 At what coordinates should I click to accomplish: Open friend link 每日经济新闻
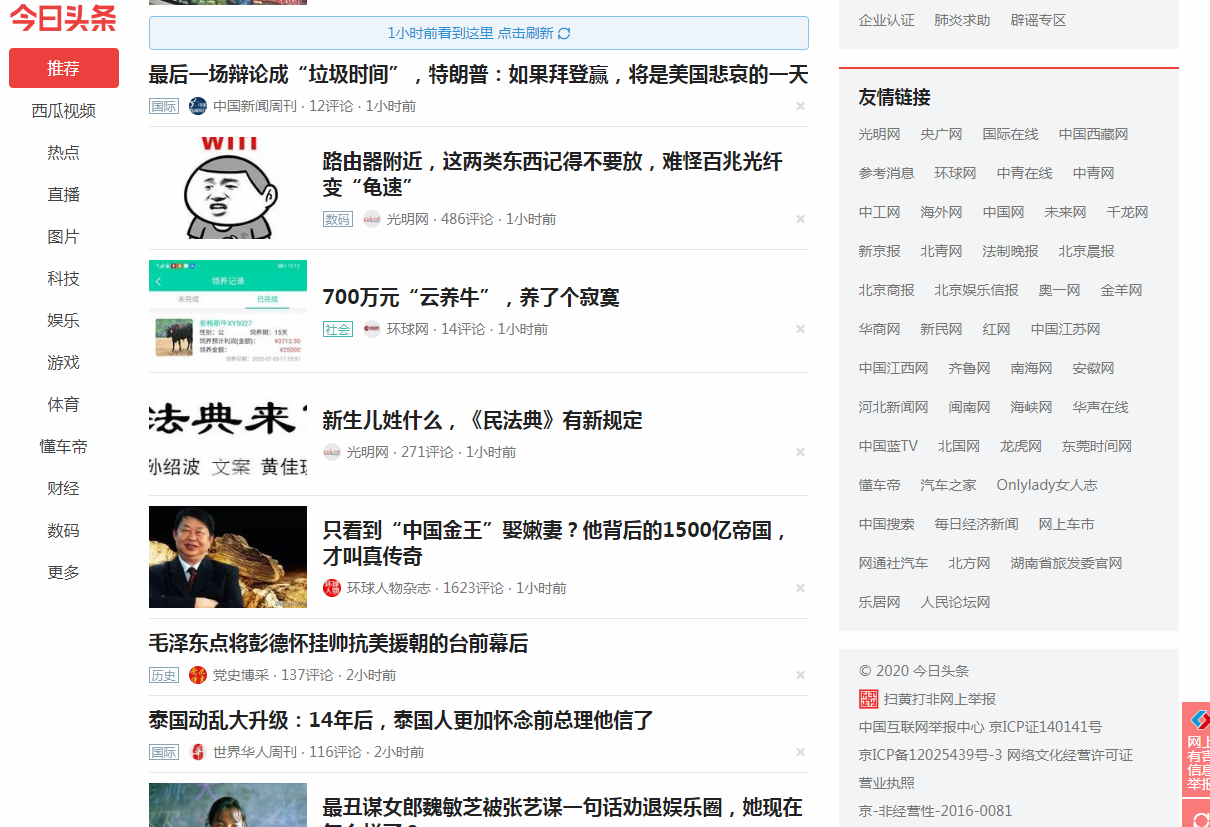pos(976,524)
